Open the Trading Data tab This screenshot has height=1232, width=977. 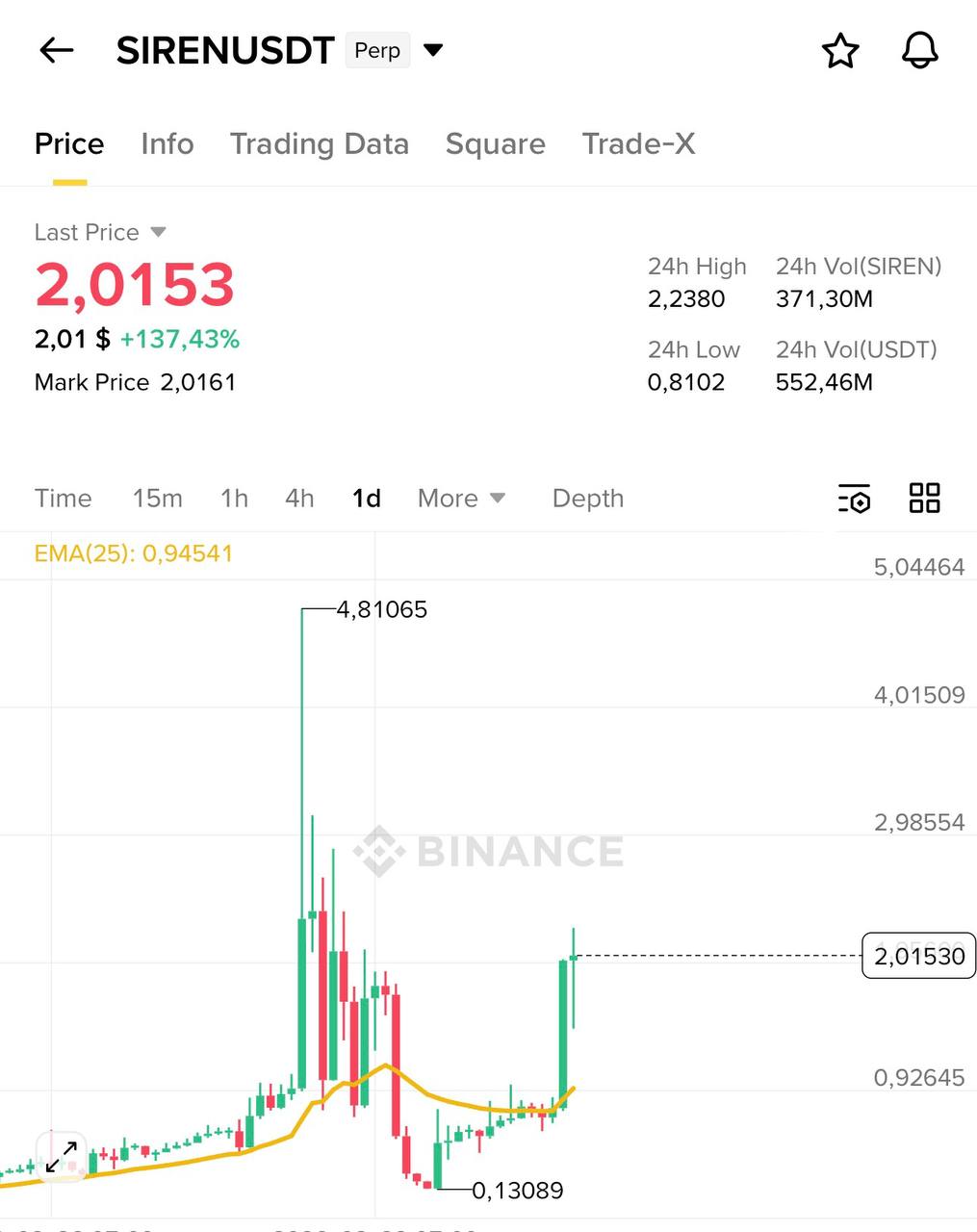320,144
